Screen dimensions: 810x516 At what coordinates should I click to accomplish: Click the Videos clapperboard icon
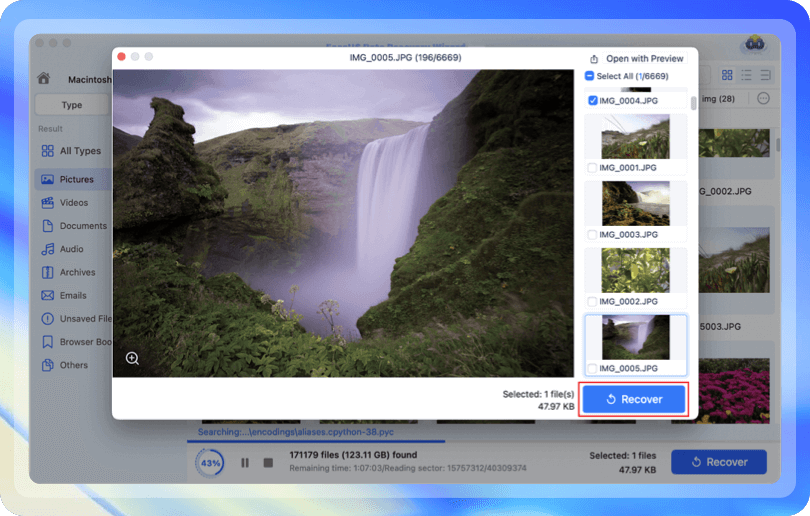pos(48,202)
